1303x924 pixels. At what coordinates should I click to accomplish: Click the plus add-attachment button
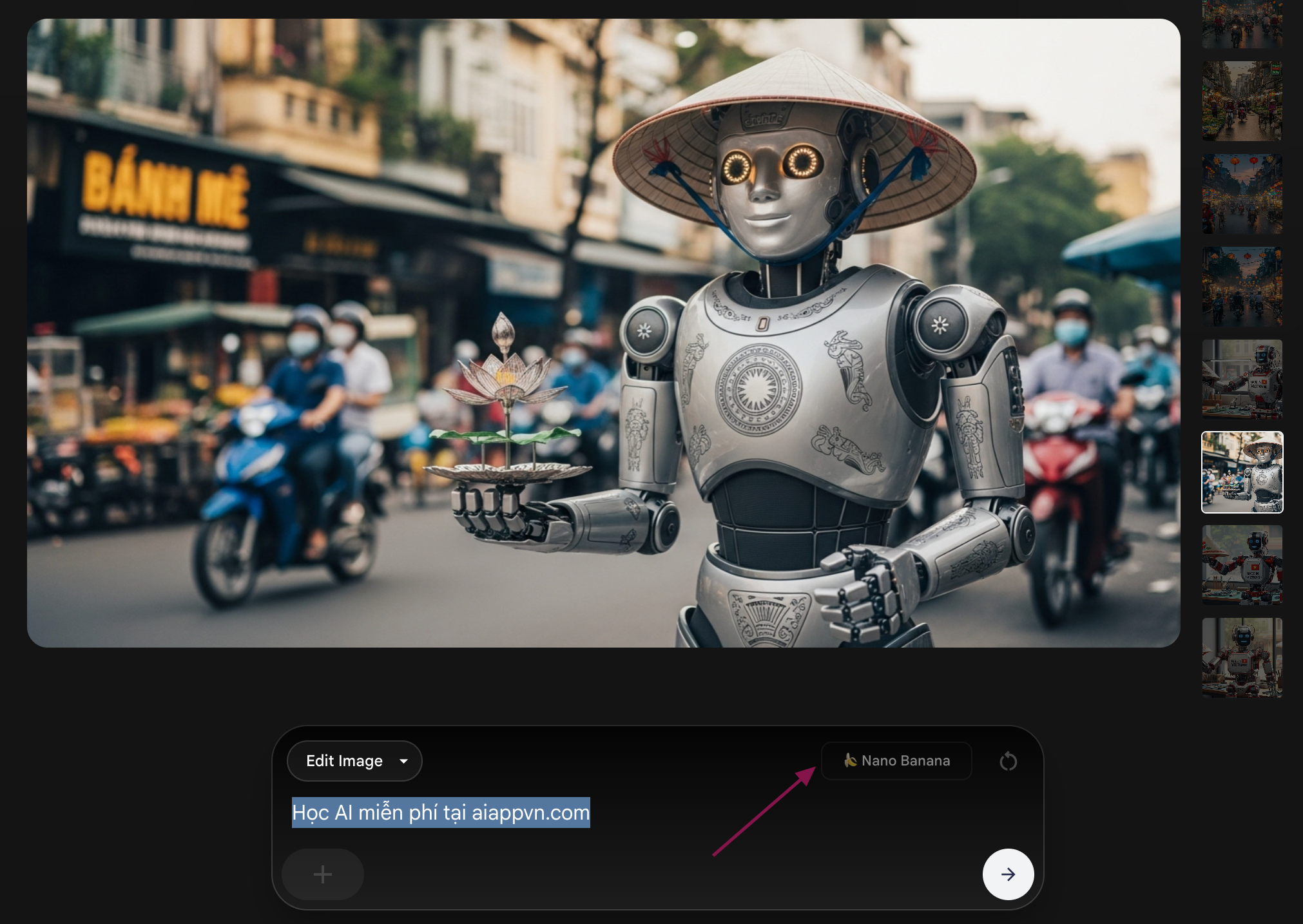(x=323, y=874)
